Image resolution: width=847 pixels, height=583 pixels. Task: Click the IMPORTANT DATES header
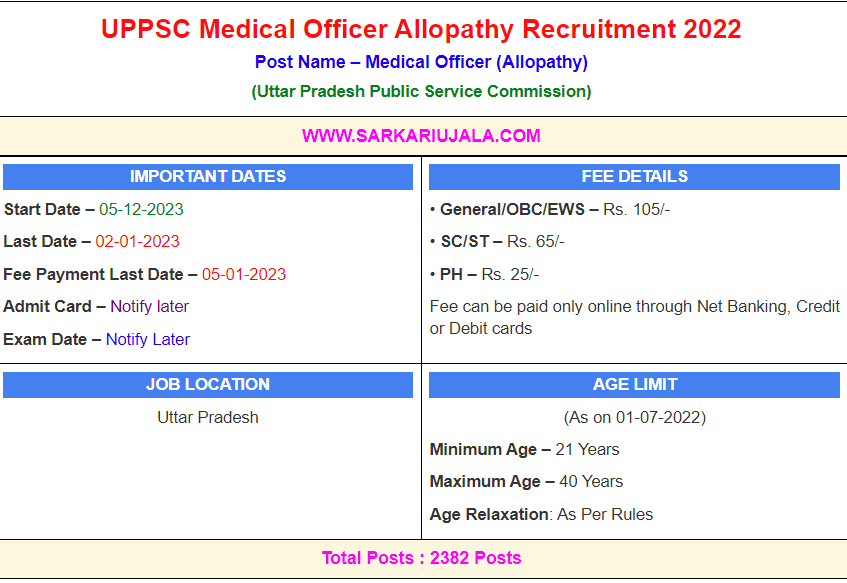click(x=208, y=176)
